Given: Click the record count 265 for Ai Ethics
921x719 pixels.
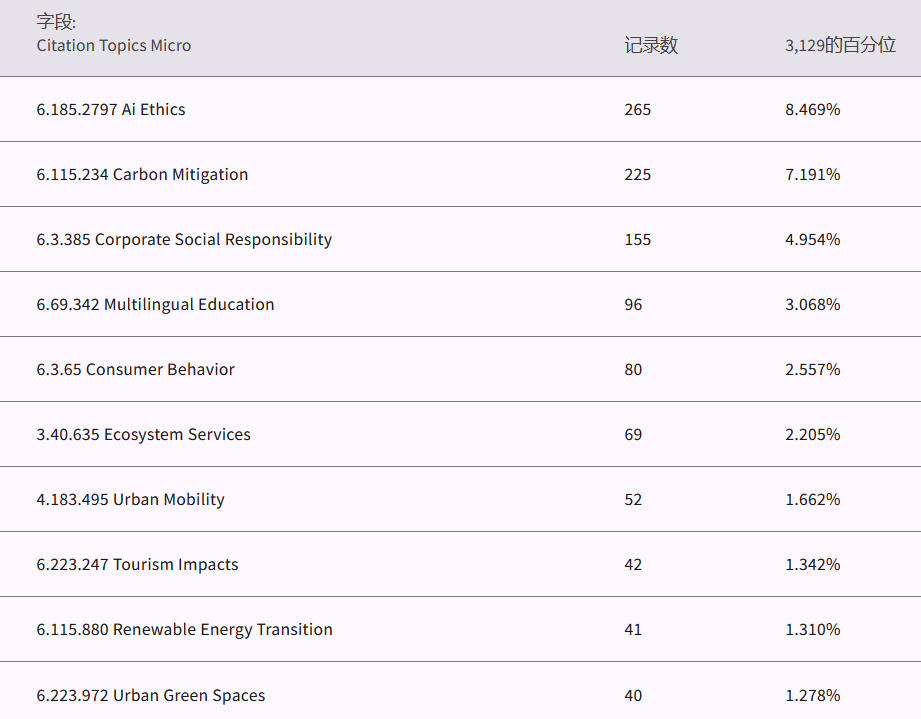Looking at the screenshot, I should coord(637,110).
